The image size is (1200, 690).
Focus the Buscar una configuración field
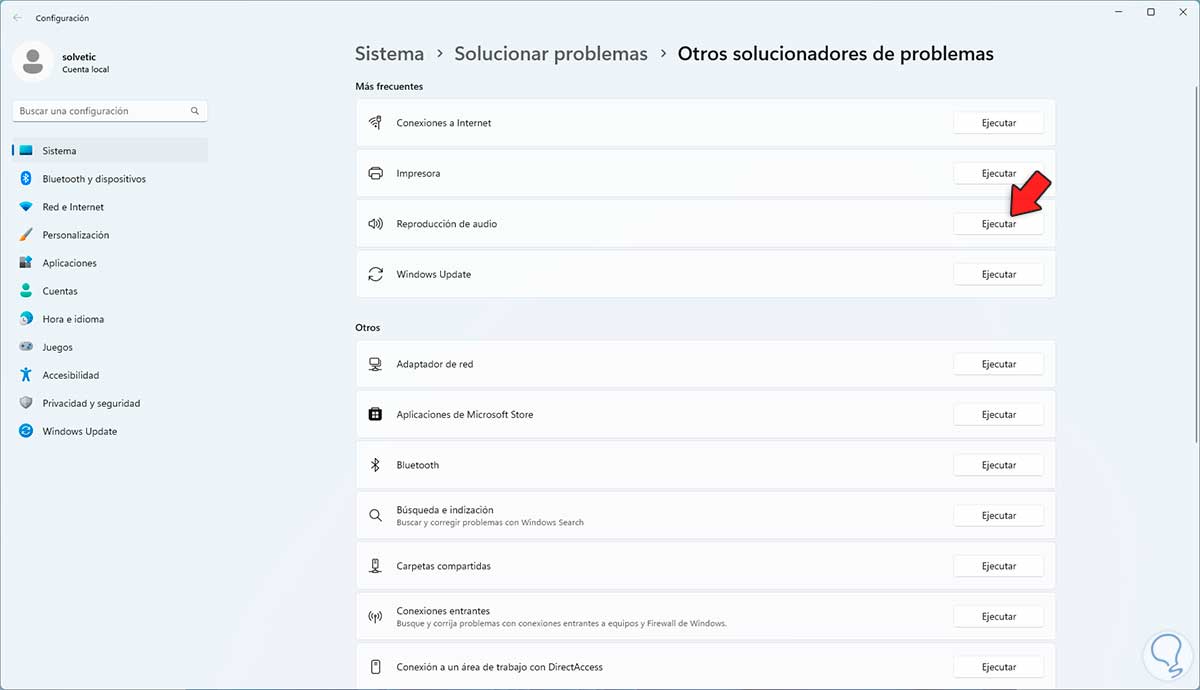tap(100, 111)
